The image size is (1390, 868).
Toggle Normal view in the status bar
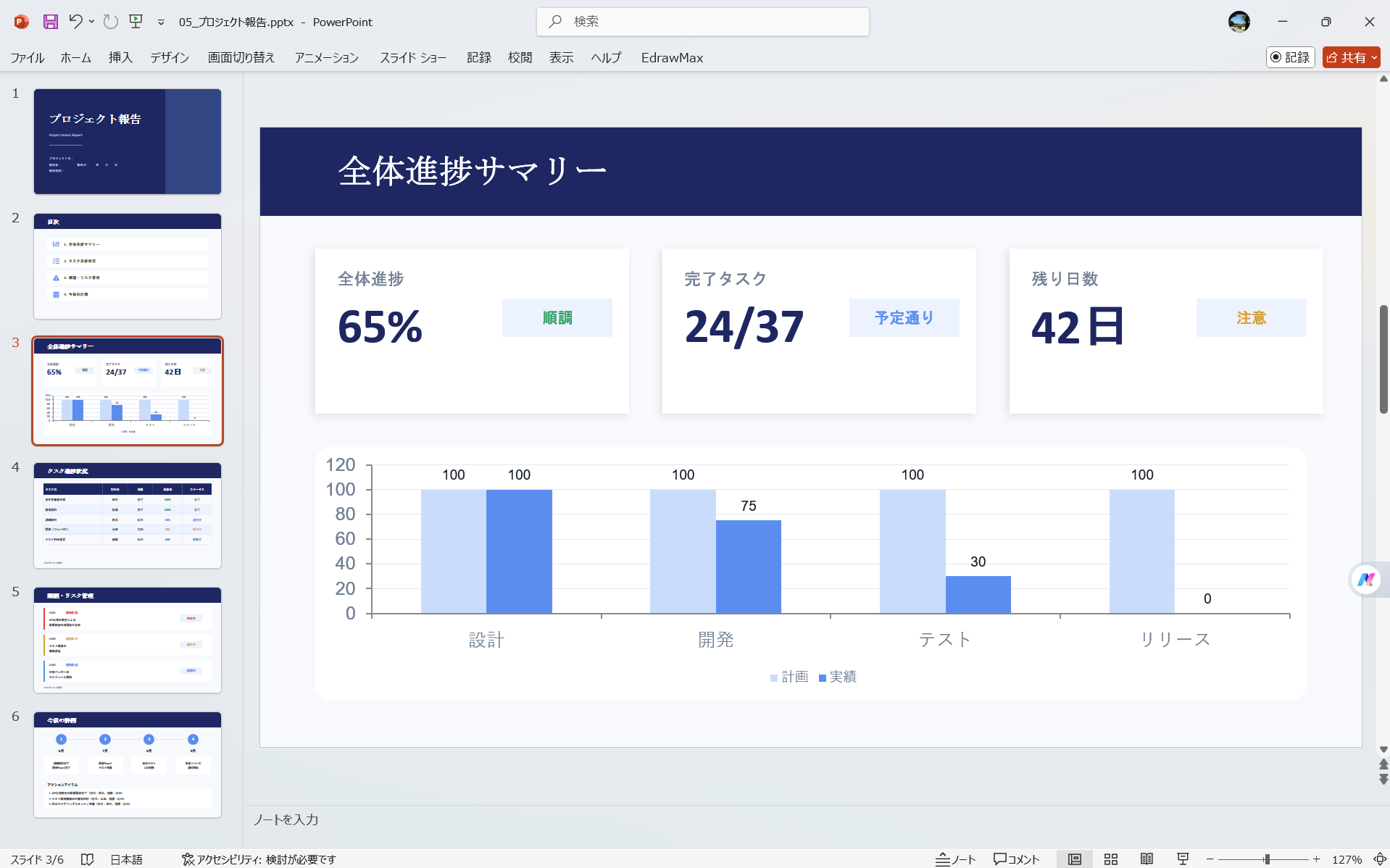click(1074, 859)
